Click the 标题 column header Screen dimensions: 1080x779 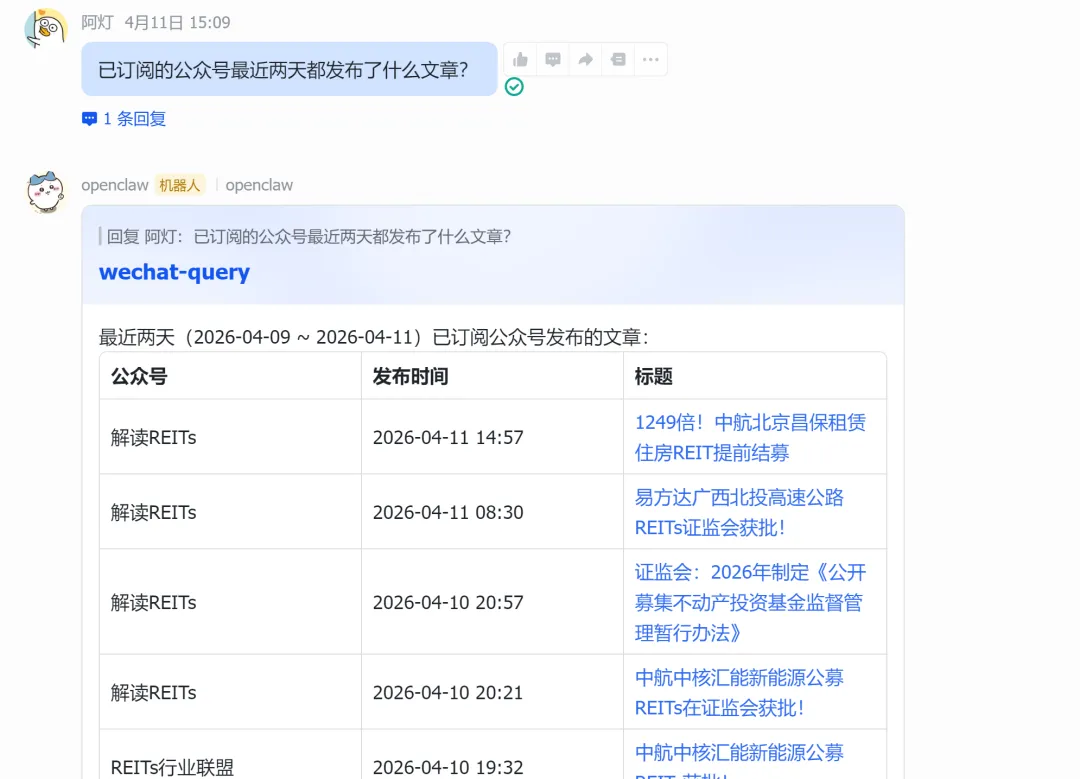click(x=654, y=377)
